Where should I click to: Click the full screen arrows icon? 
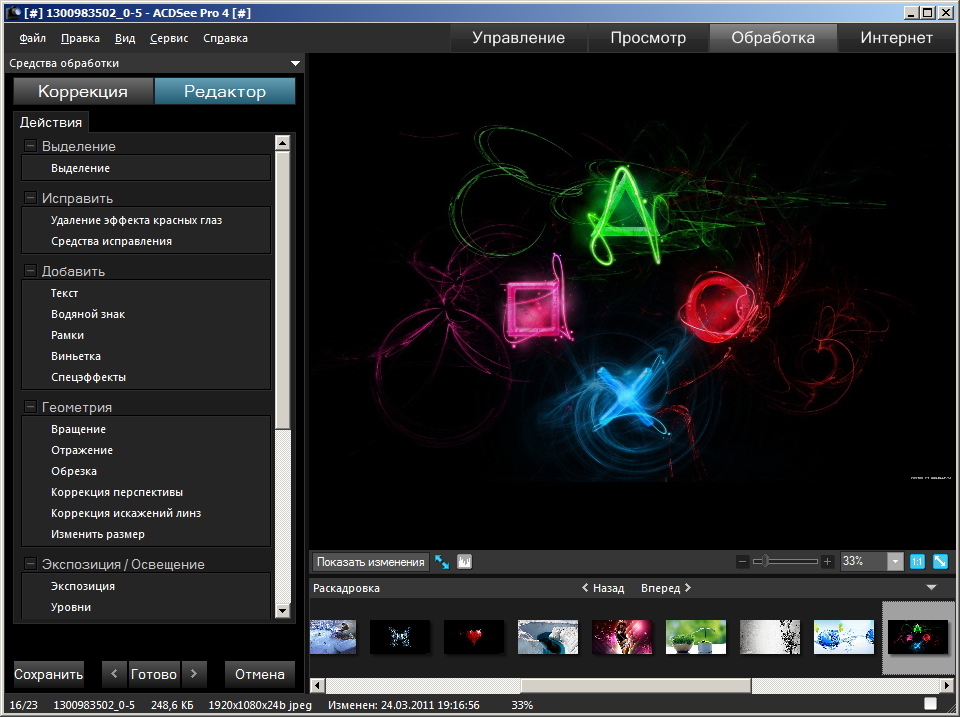pyautogui.click(x=442, y=562)
